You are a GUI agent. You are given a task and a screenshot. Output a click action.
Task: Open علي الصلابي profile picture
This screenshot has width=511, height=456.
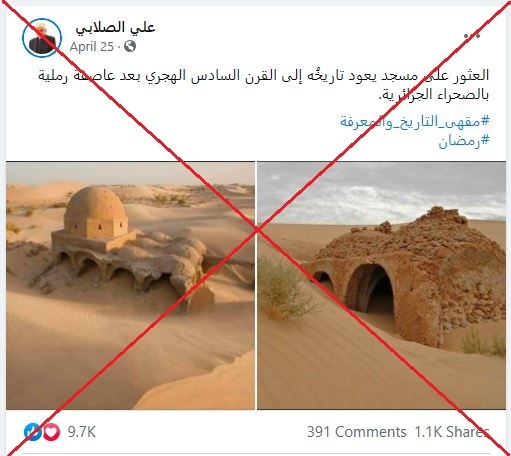pos(42,38)
